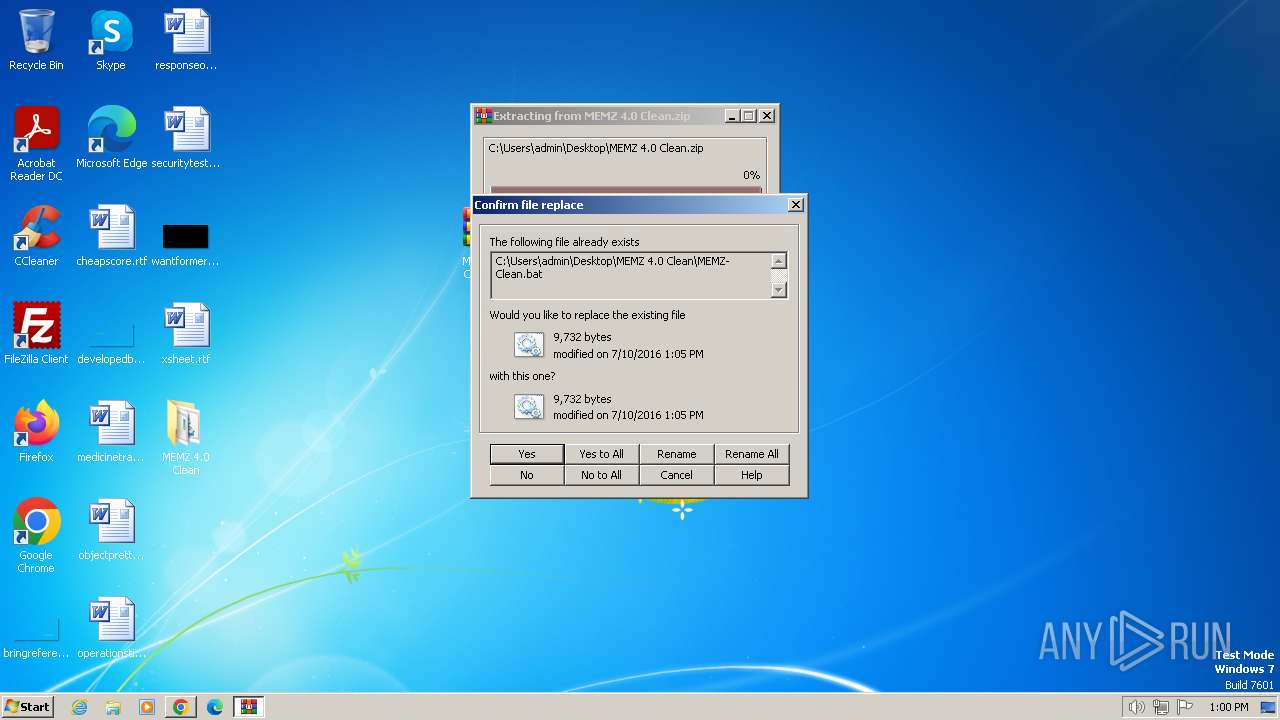This screenshot has height=720, width=1280.
Task: Open the MEMZ 4.0 Clean folder icon
Action: point(186,438)
